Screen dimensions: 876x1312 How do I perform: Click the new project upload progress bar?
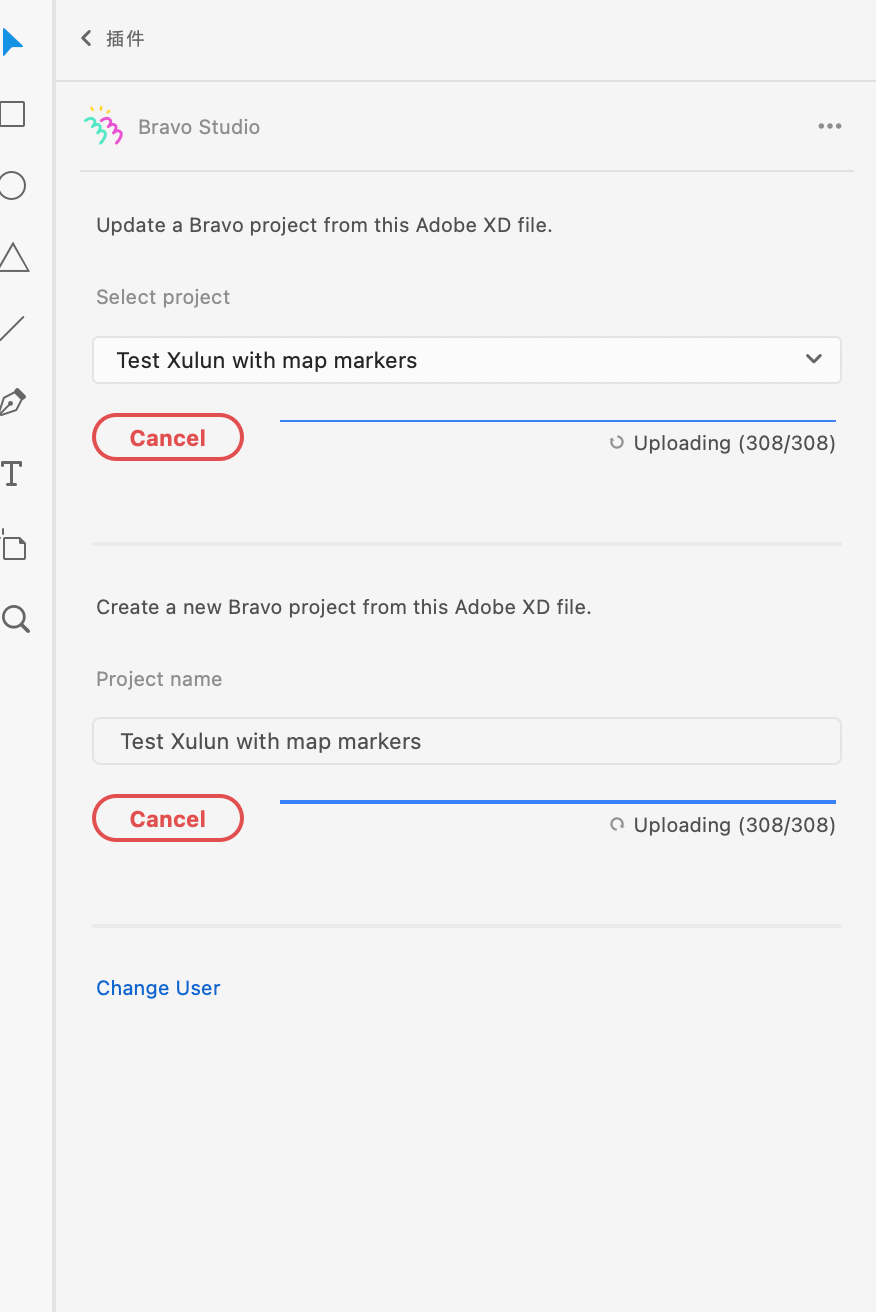[x=558, y=802]
